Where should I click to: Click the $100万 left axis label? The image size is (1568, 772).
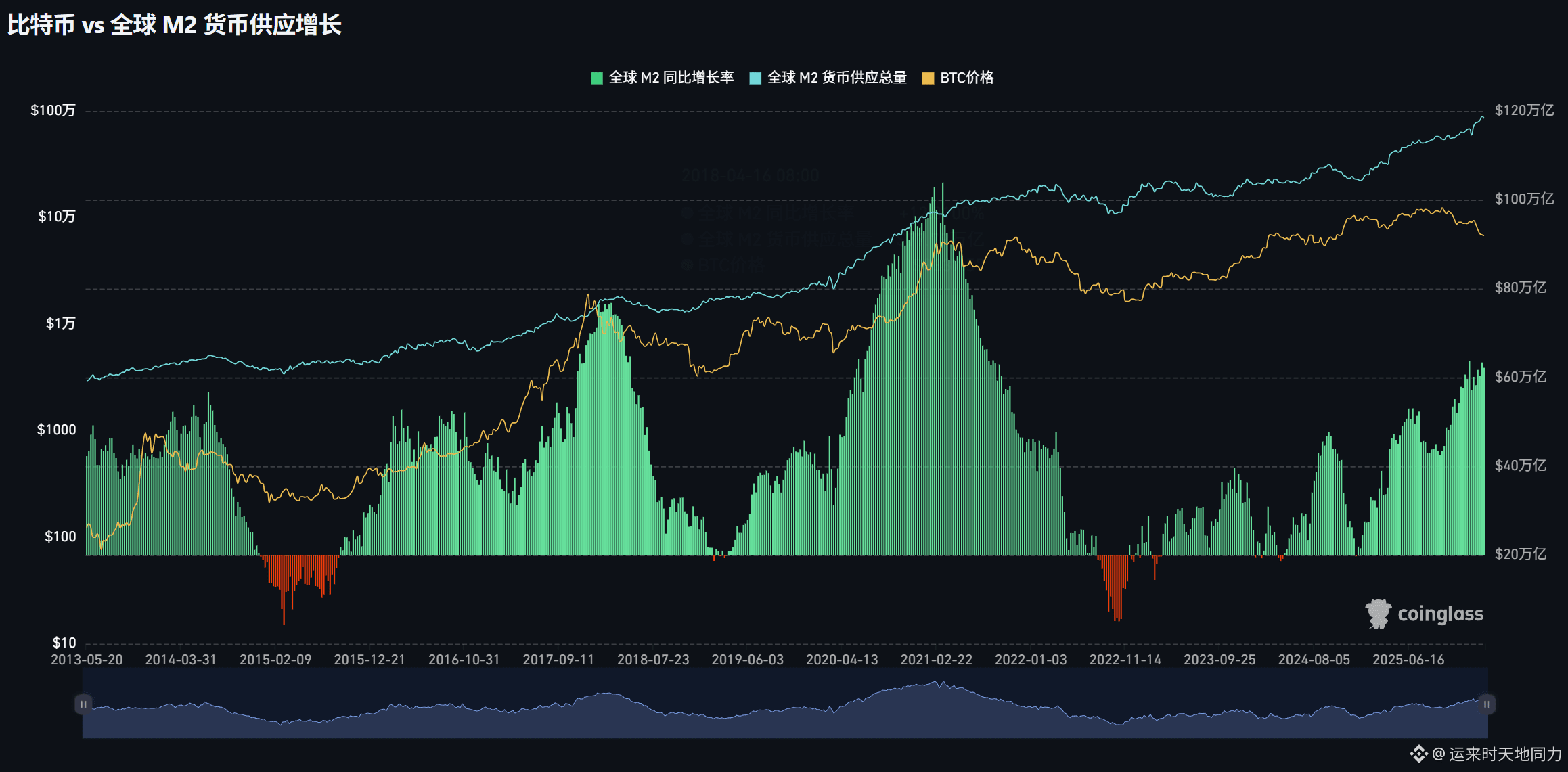click(53, 110)
